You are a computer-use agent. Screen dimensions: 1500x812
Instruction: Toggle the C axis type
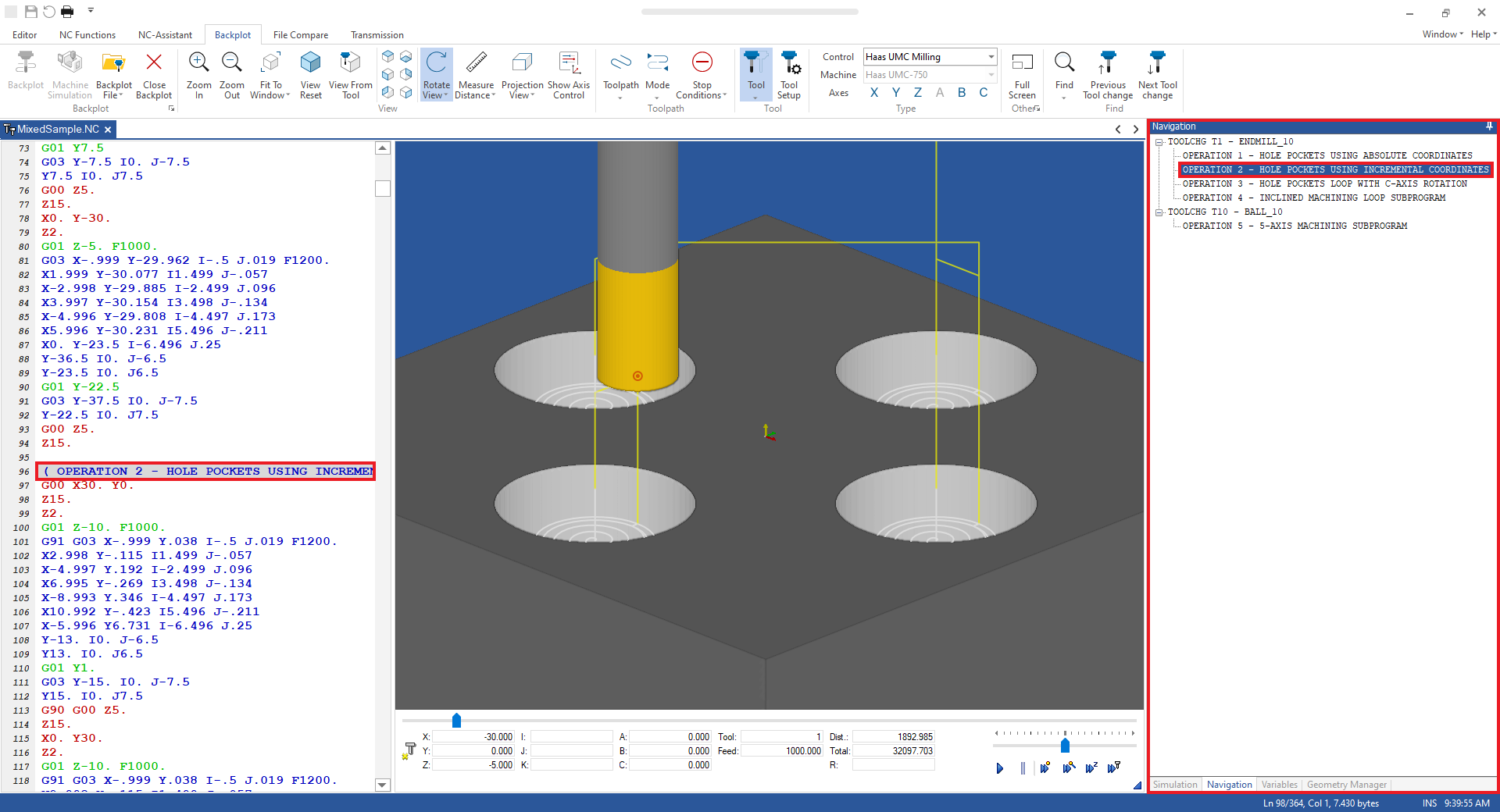pyautogui.click(x=984, y=93)
